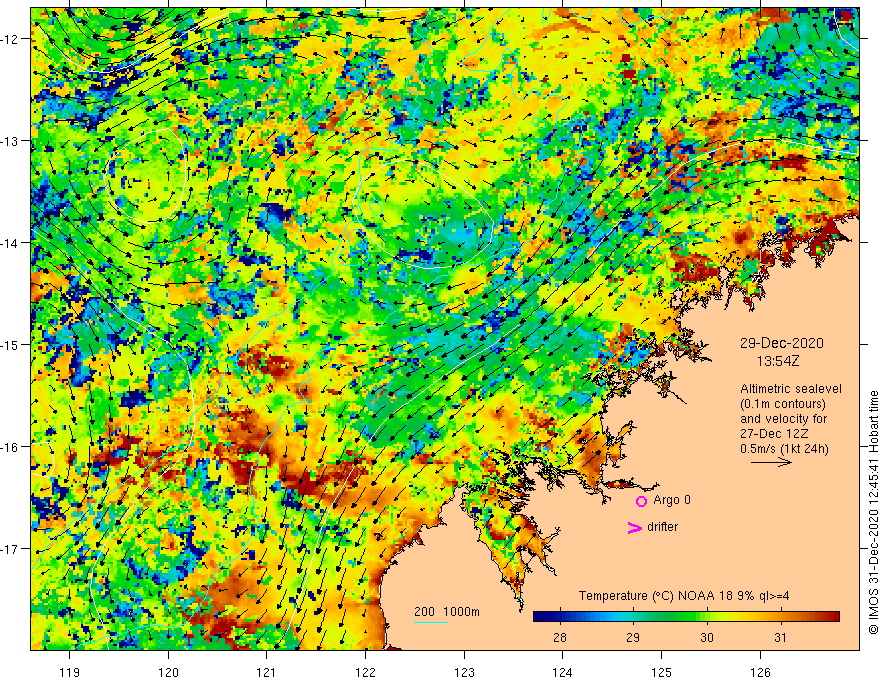Image resolution: width=880 pixels, height=680 pixels.
Task: Click the cyan 200 1000m contour legend line
Action: pos(431,622)
